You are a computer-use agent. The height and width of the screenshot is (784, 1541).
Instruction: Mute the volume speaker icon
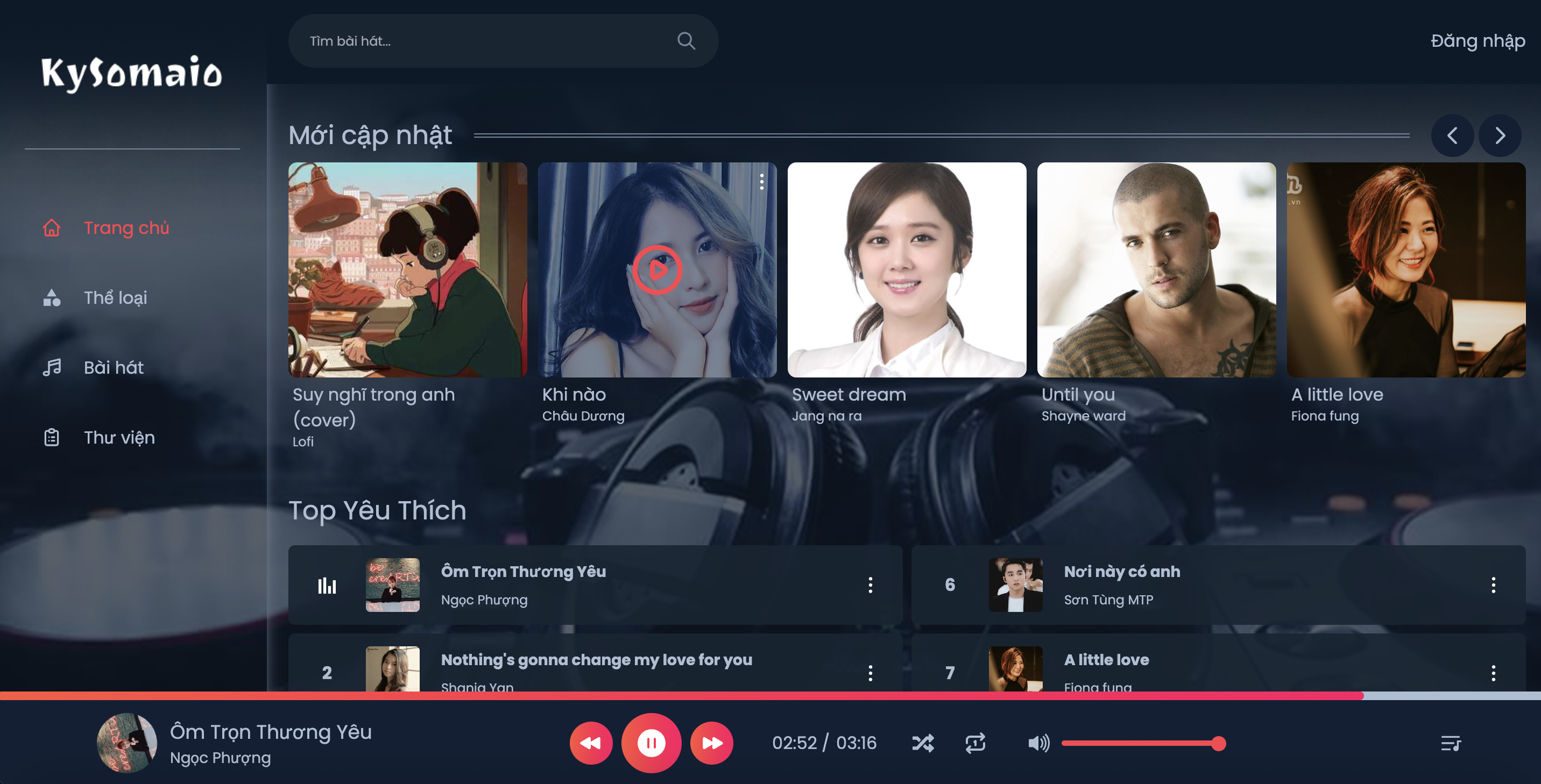1038,743
